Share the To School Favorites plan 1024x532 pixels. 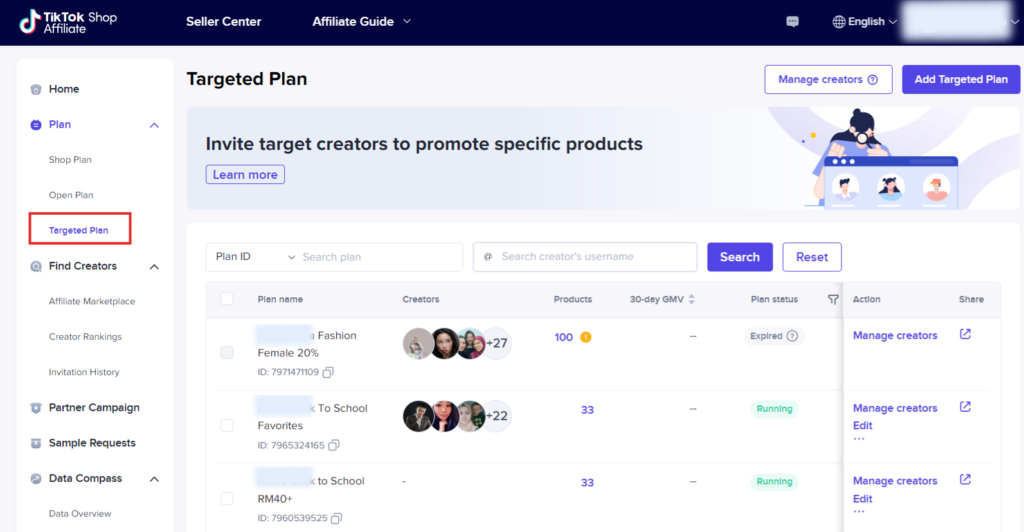(x=965, y=407)
